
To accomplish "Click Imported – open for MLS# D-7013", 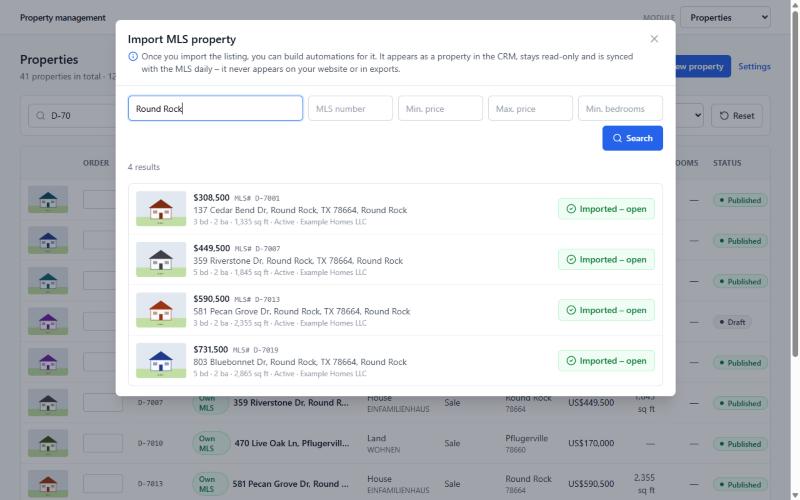I will (x=606, y=310).
